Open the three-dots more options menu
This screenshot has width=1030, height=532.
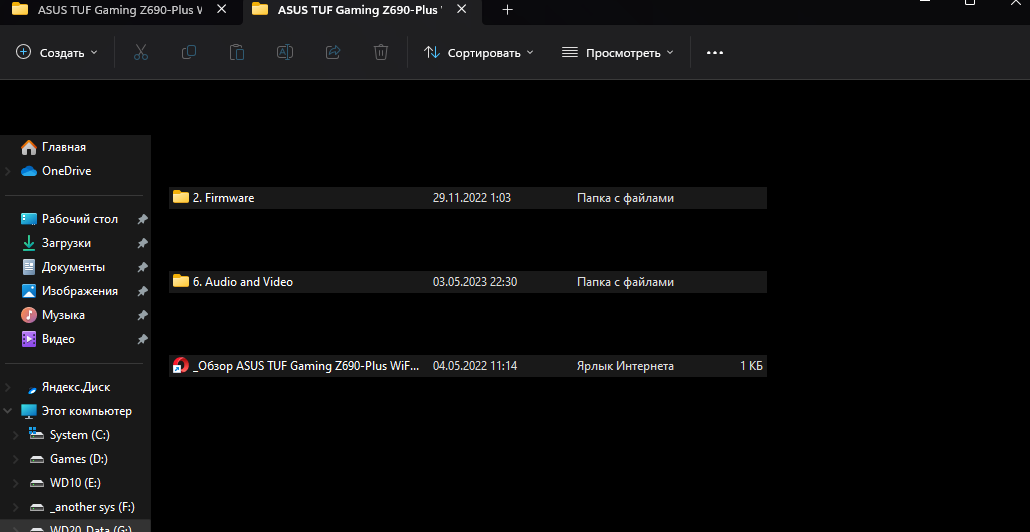point(715,53)
